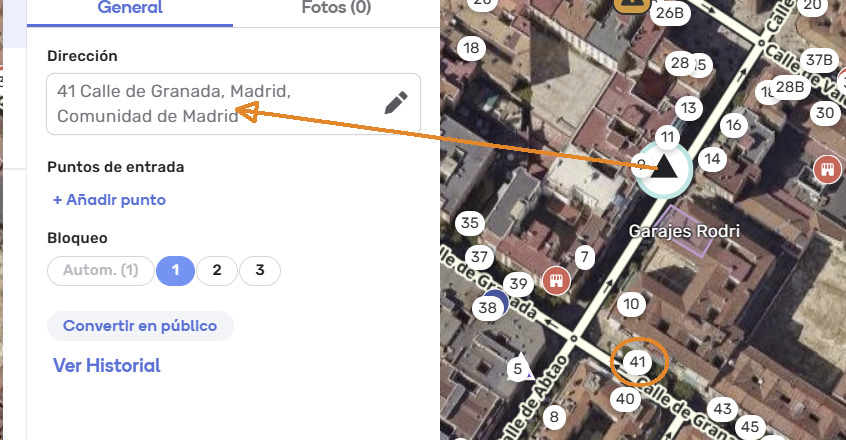Click the red shop marker beside number 30
This screenshot has width=846, height=440.
826,168
